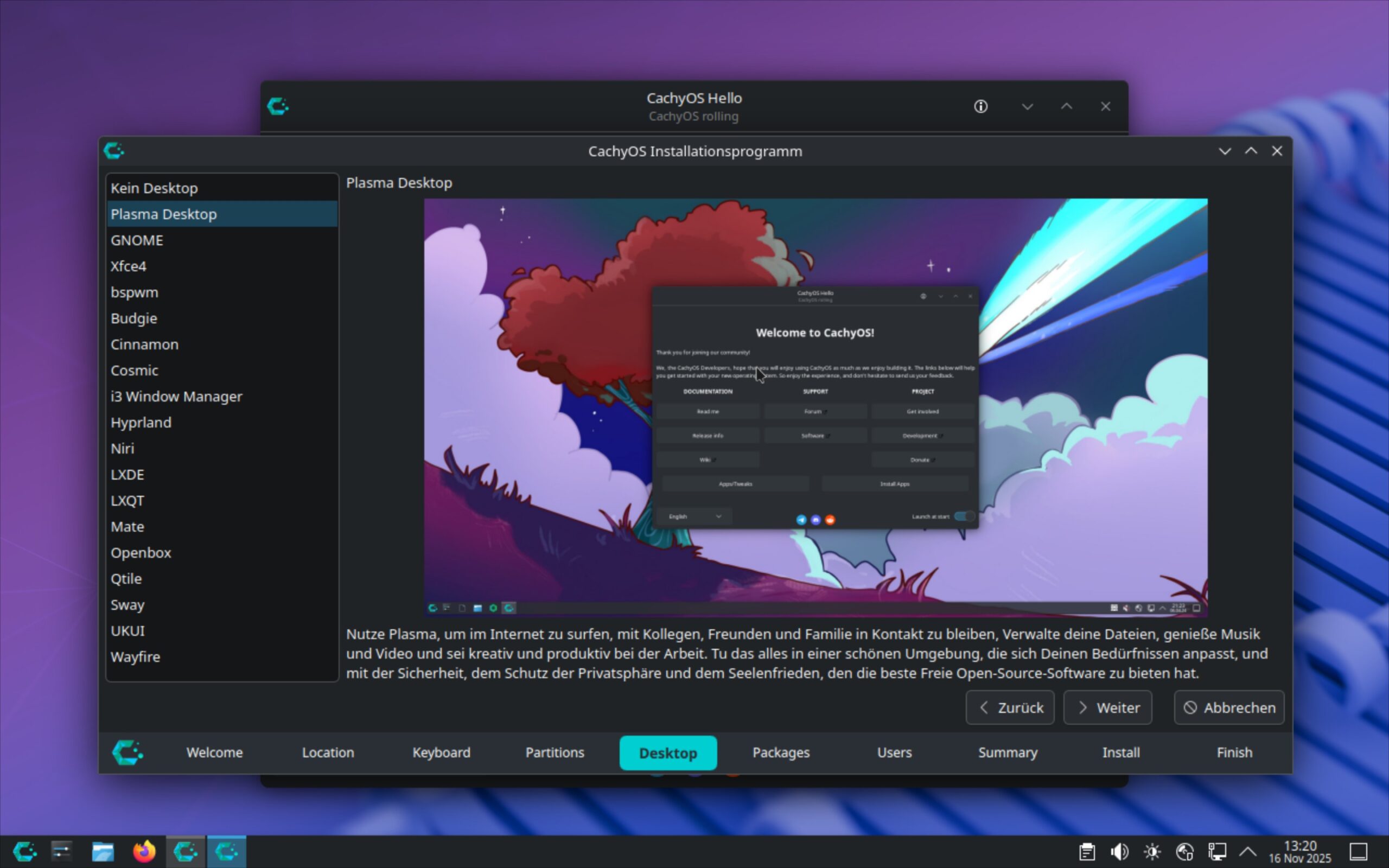Open the CachyOS application launcher in taskbar

point(24,851)
